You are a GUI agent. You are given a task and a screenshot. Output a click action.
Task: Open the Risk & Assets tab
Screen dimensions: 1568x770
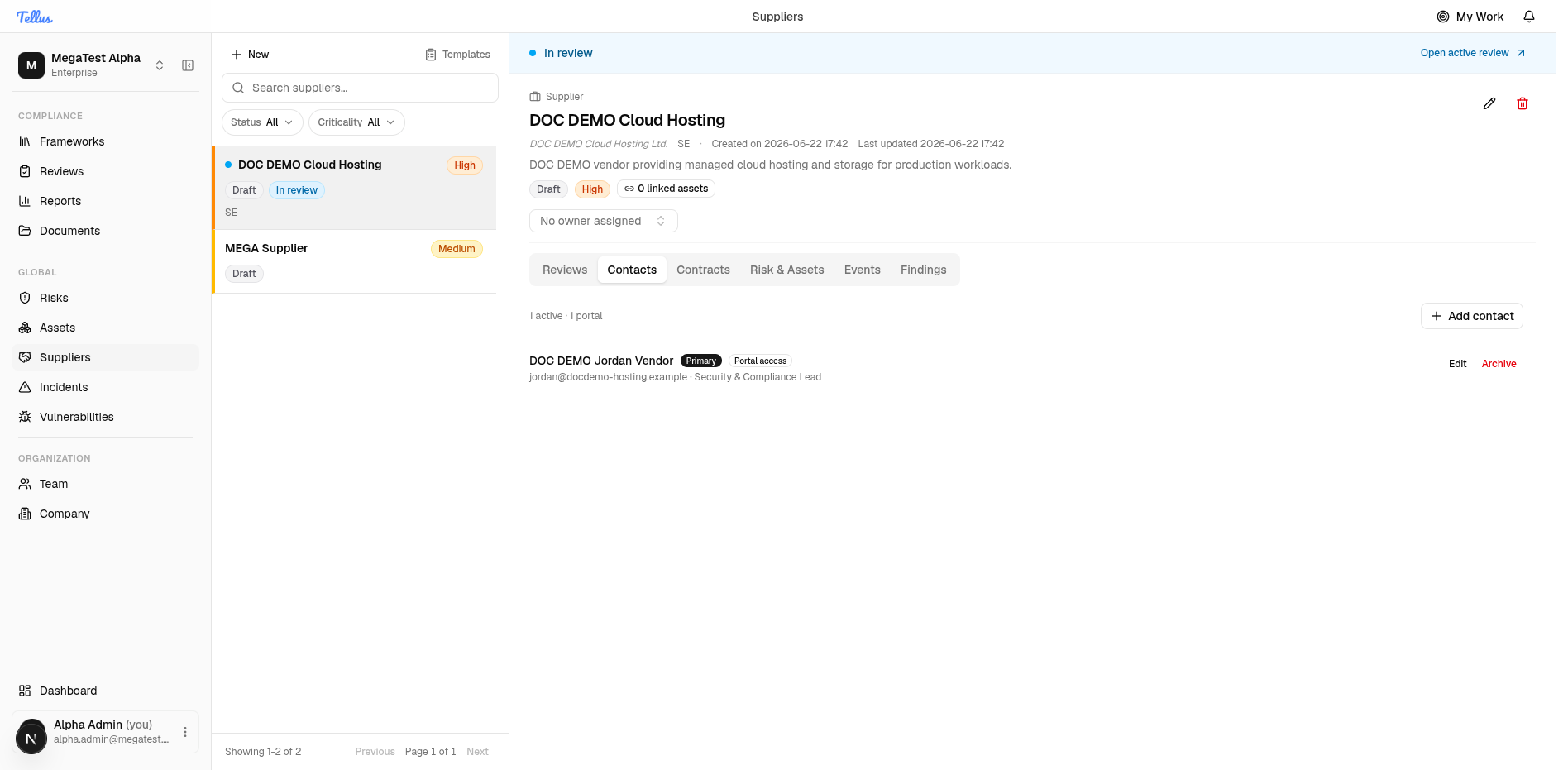[x=786, y=270]
